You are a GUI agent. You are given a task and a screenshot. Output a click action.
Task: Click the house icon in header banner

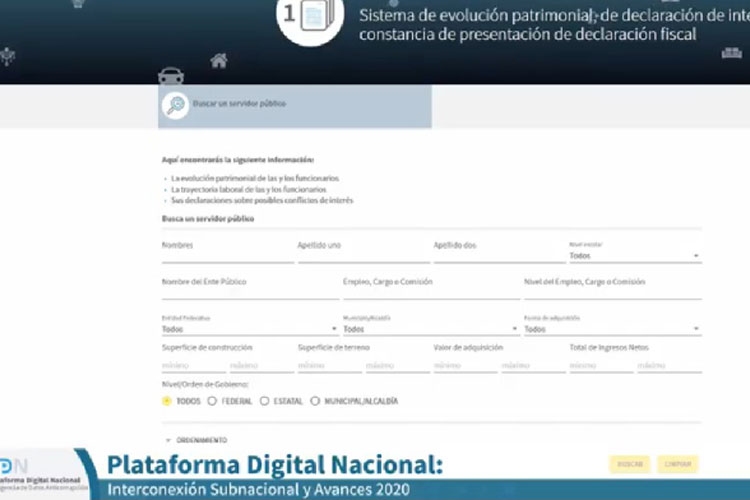[219, 61]
